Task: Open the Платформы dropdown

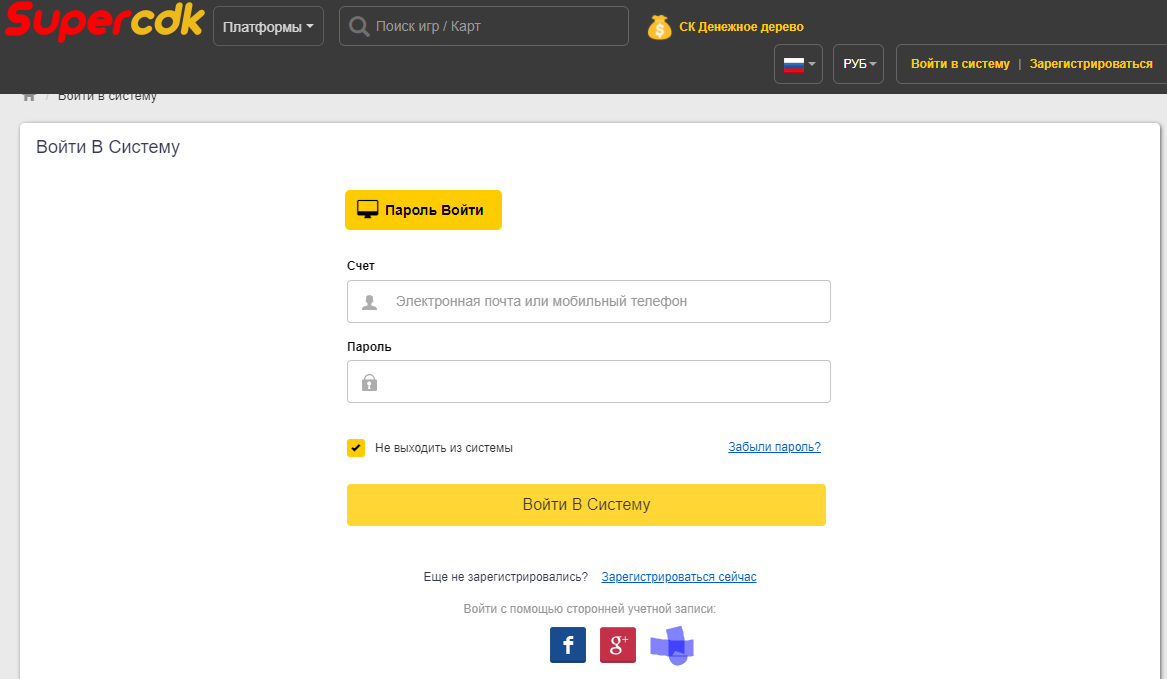Action: tap(268, 27)
